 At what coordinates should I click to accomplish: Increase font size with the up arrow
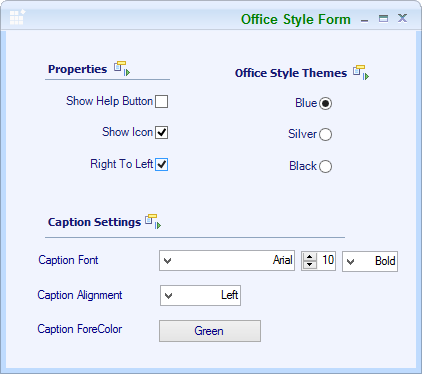310,257
